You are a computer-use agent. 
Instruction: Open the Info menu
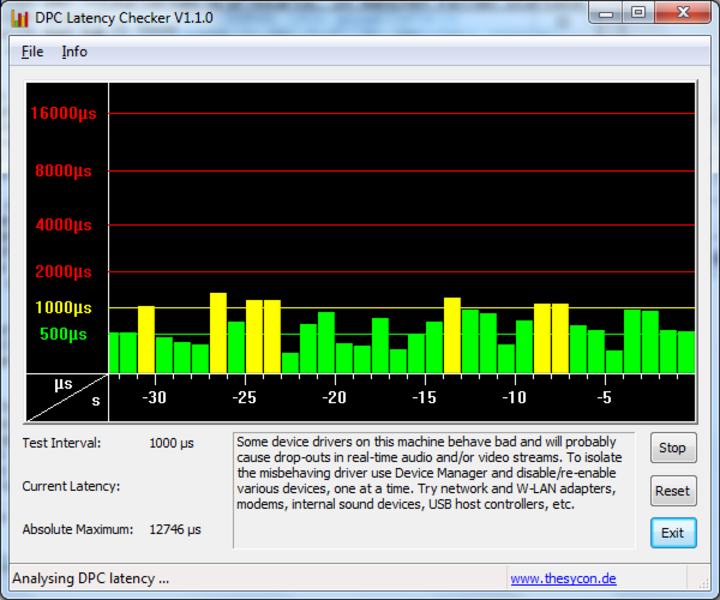[x=74, y=51]
